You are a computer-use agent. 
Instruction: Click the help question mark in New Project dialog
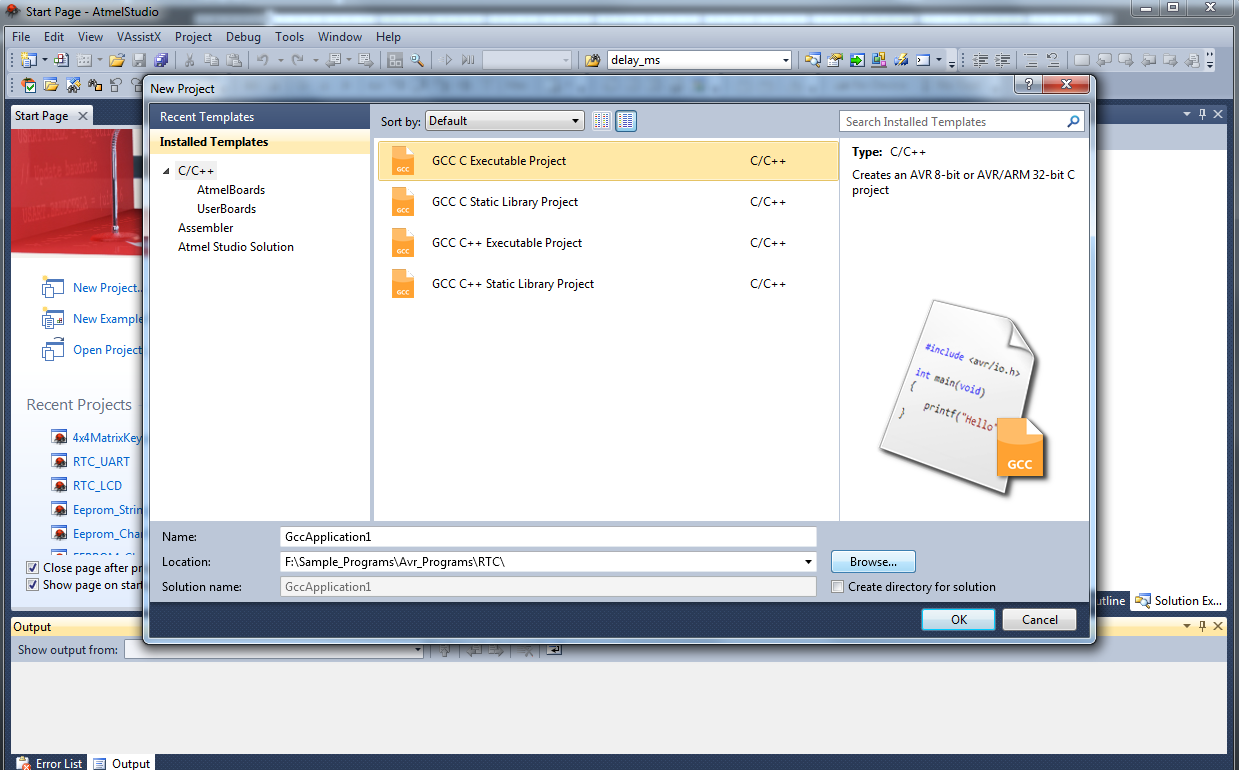point(1029,85)
